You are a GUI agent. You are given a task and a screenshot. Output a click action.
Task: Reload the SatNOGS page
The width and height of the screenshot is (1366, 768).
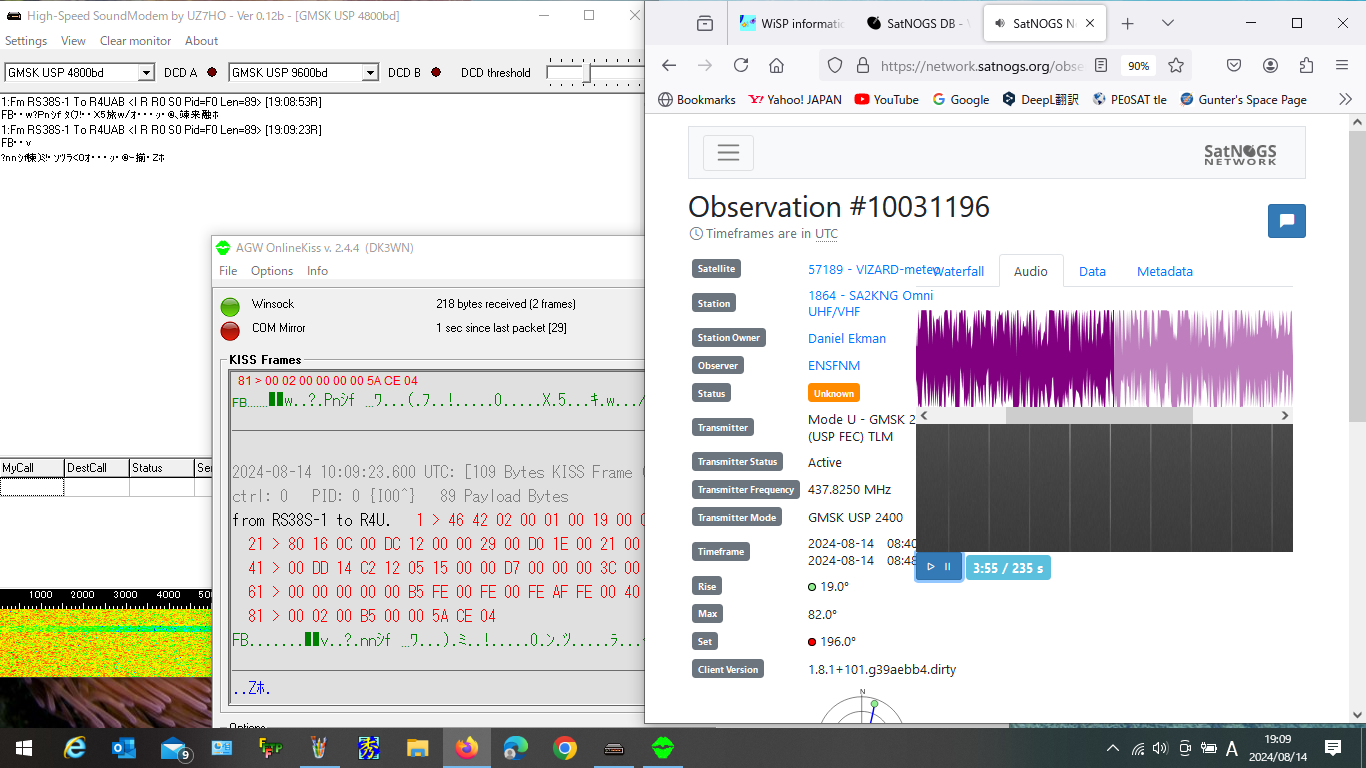[741, 65]
